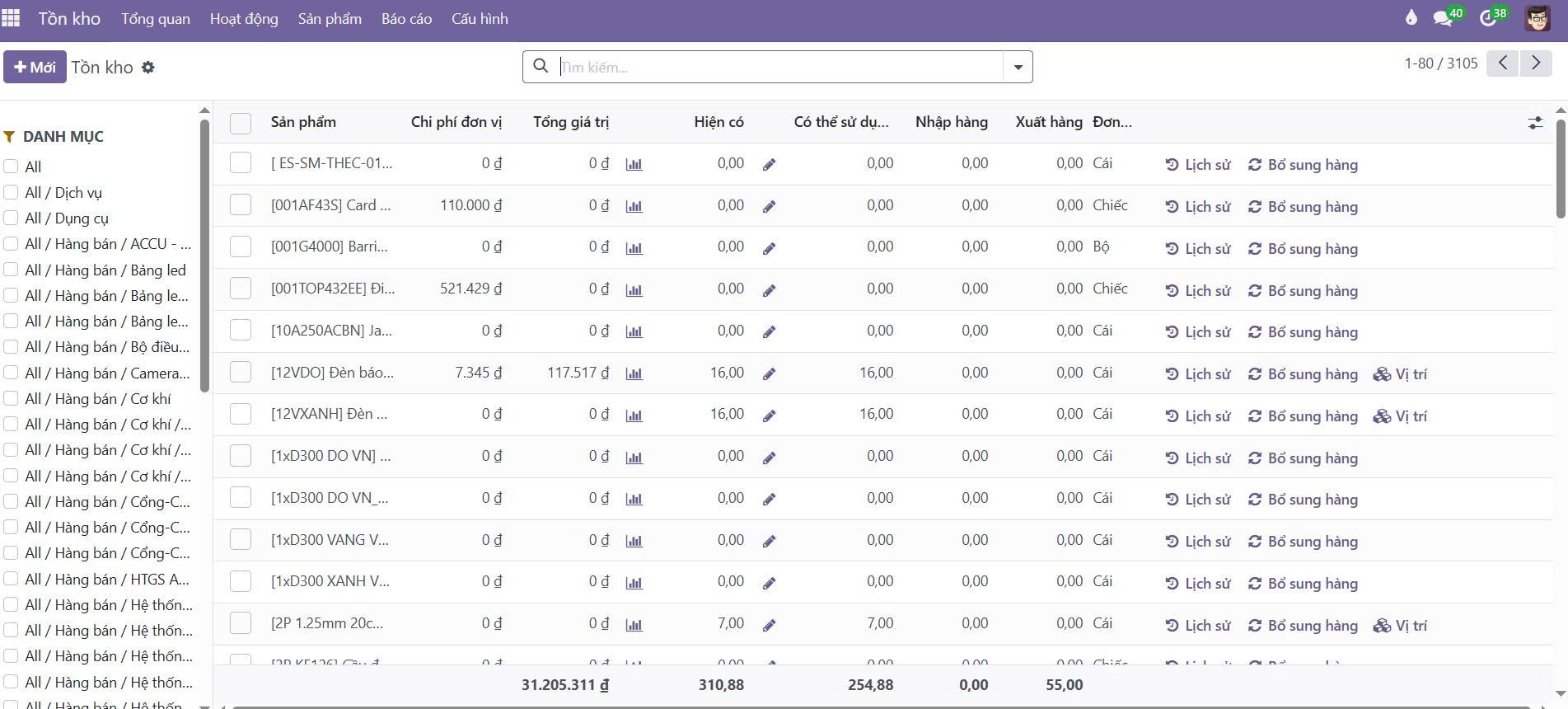The width and height of the screenshot is (1568, 709).
Task: Go to previous page of records
Action: (1503, 63)
